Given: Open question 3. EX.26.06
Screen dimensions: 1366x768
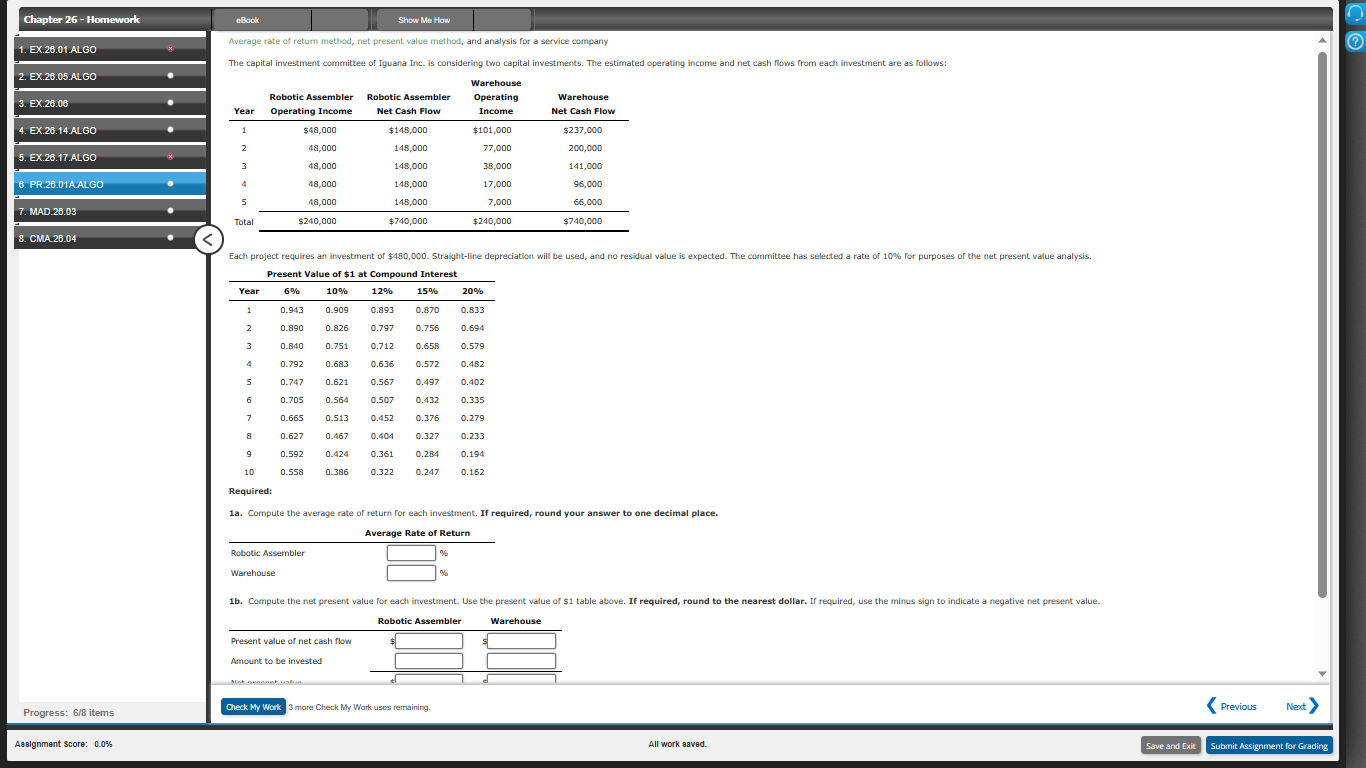Looking at the screenshot, I should (x=112, y=103).
